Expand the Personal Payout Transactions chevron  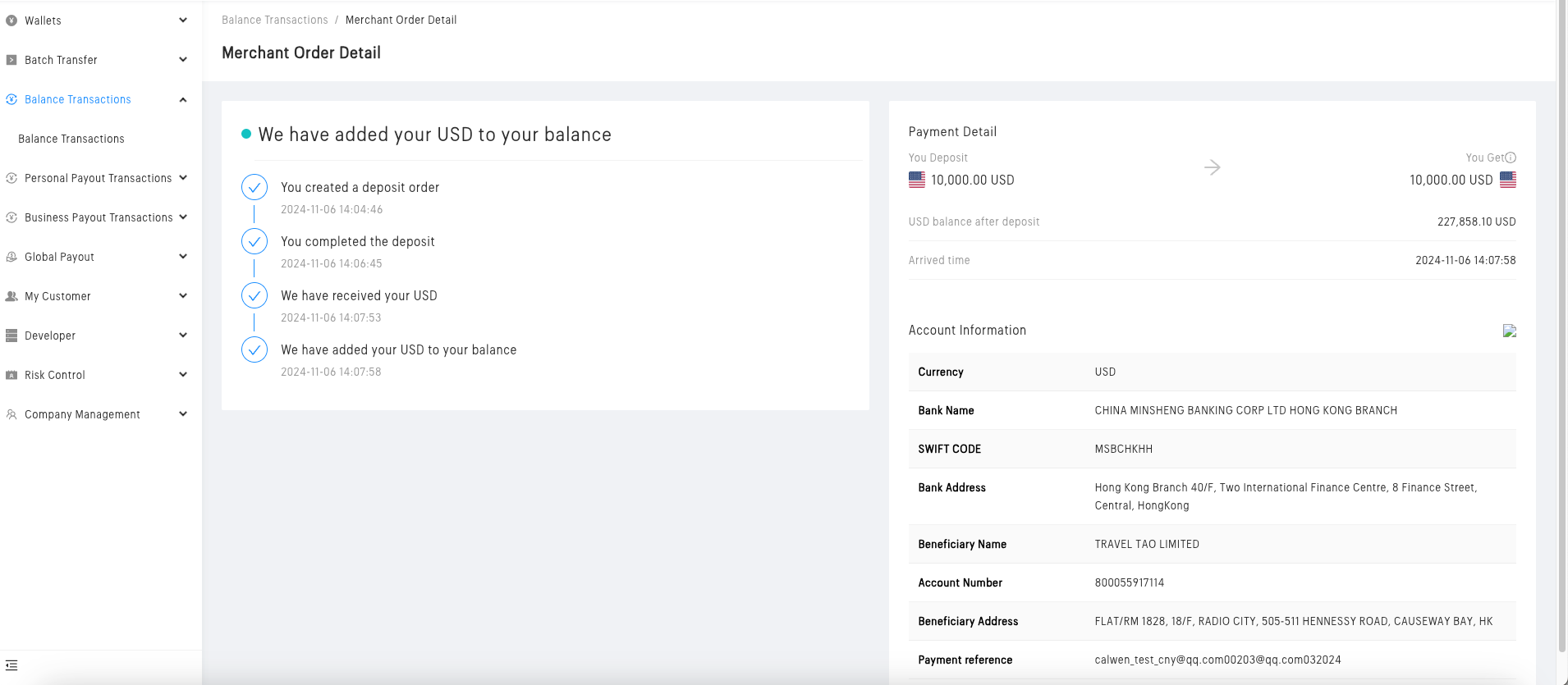coord(183,178)
